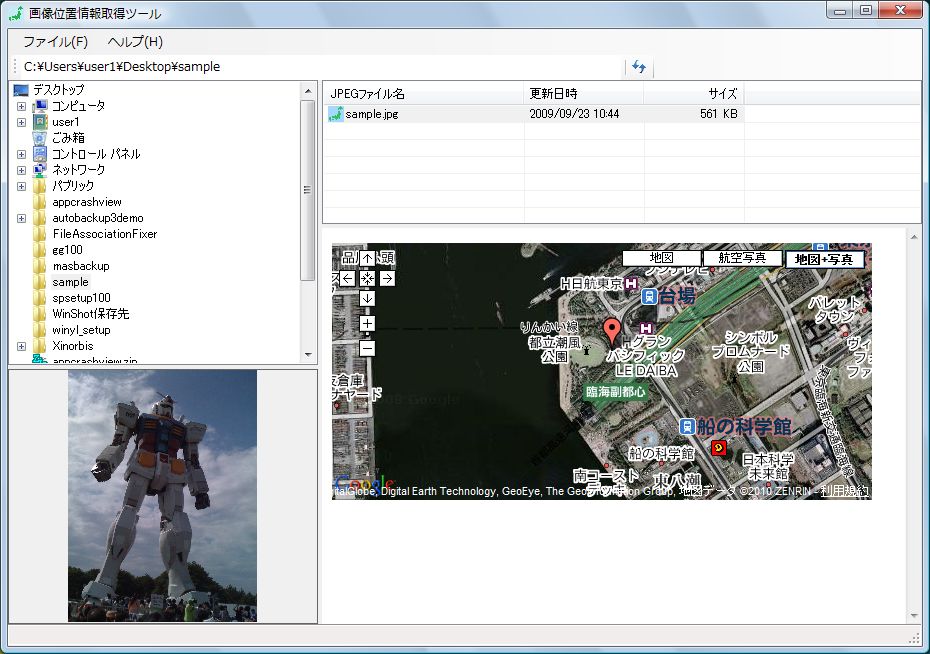The height and width of the screenshot is (654, 930).
Task: Select the FileAssociationFixer folder
Action: (x=104, y=234)
